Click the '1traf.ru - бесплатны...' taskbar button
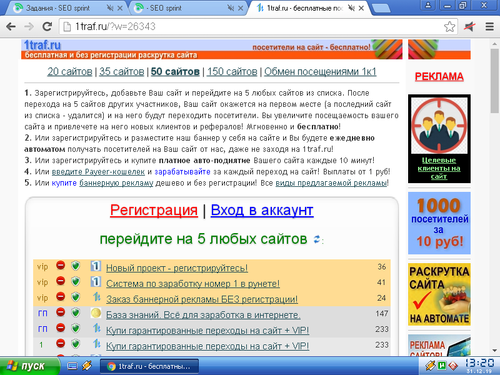 [x=149, y=366]
